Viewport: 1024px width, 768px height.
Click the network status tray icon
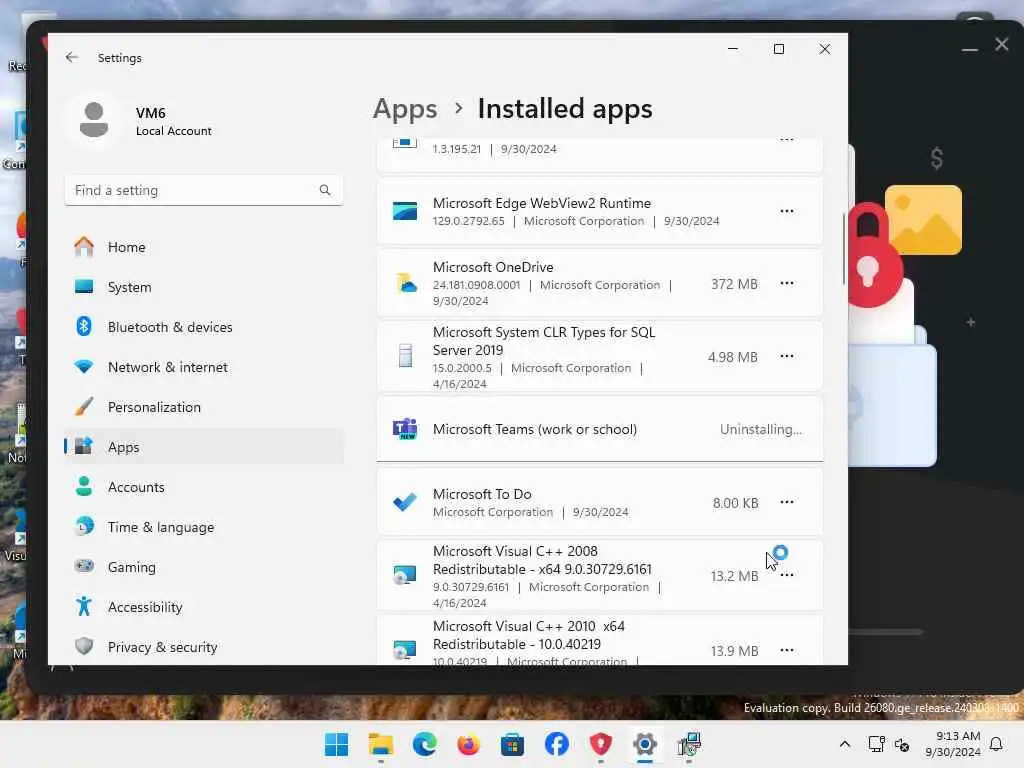[876, 744]
